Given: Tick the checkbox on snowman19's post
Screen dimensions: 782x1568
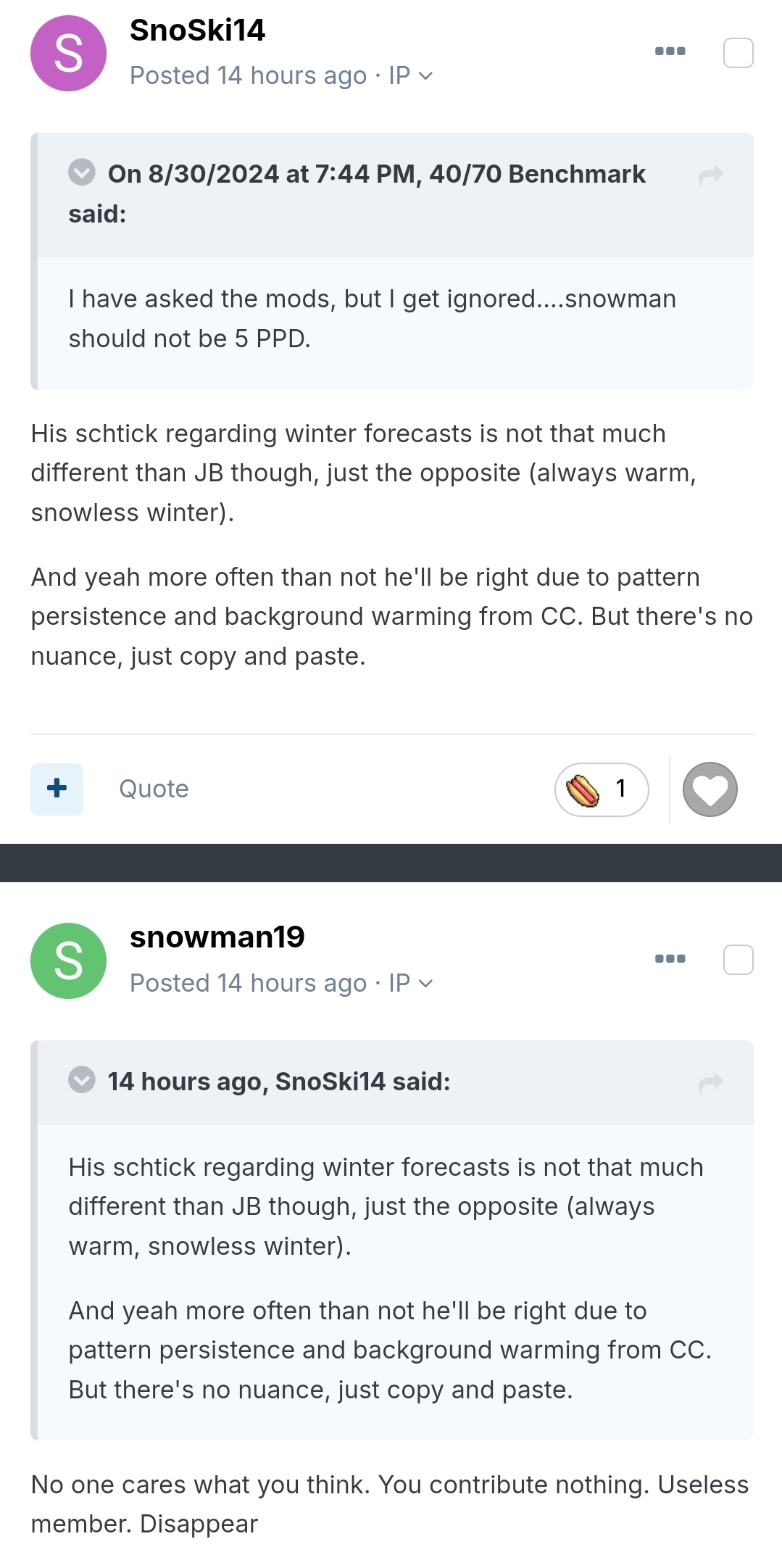Looking at the screenshot, I should point(739,960).
